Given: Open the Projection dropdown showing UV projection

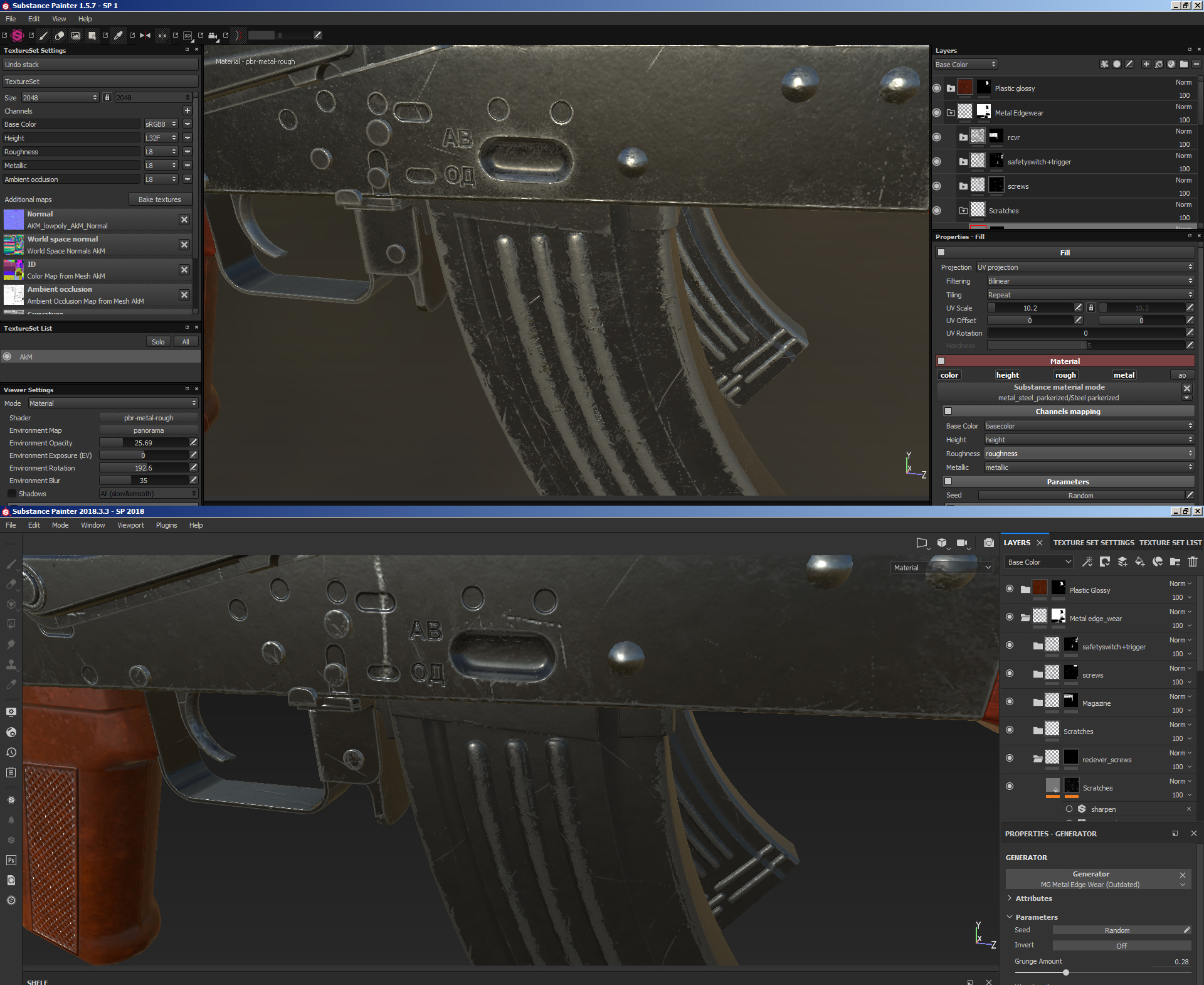Looking at the screenshot, I should click(x=1085, y=267).
